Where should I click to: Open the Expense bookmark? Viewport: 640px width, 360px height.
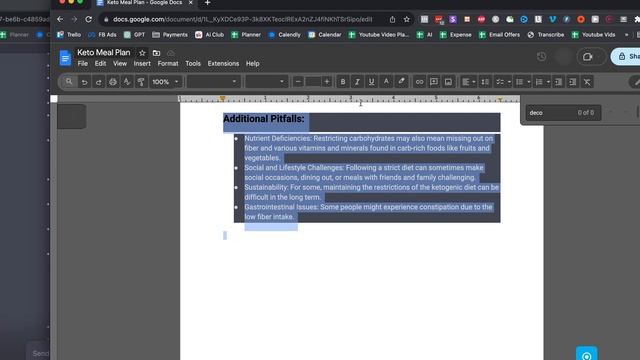tap(456, 35)
